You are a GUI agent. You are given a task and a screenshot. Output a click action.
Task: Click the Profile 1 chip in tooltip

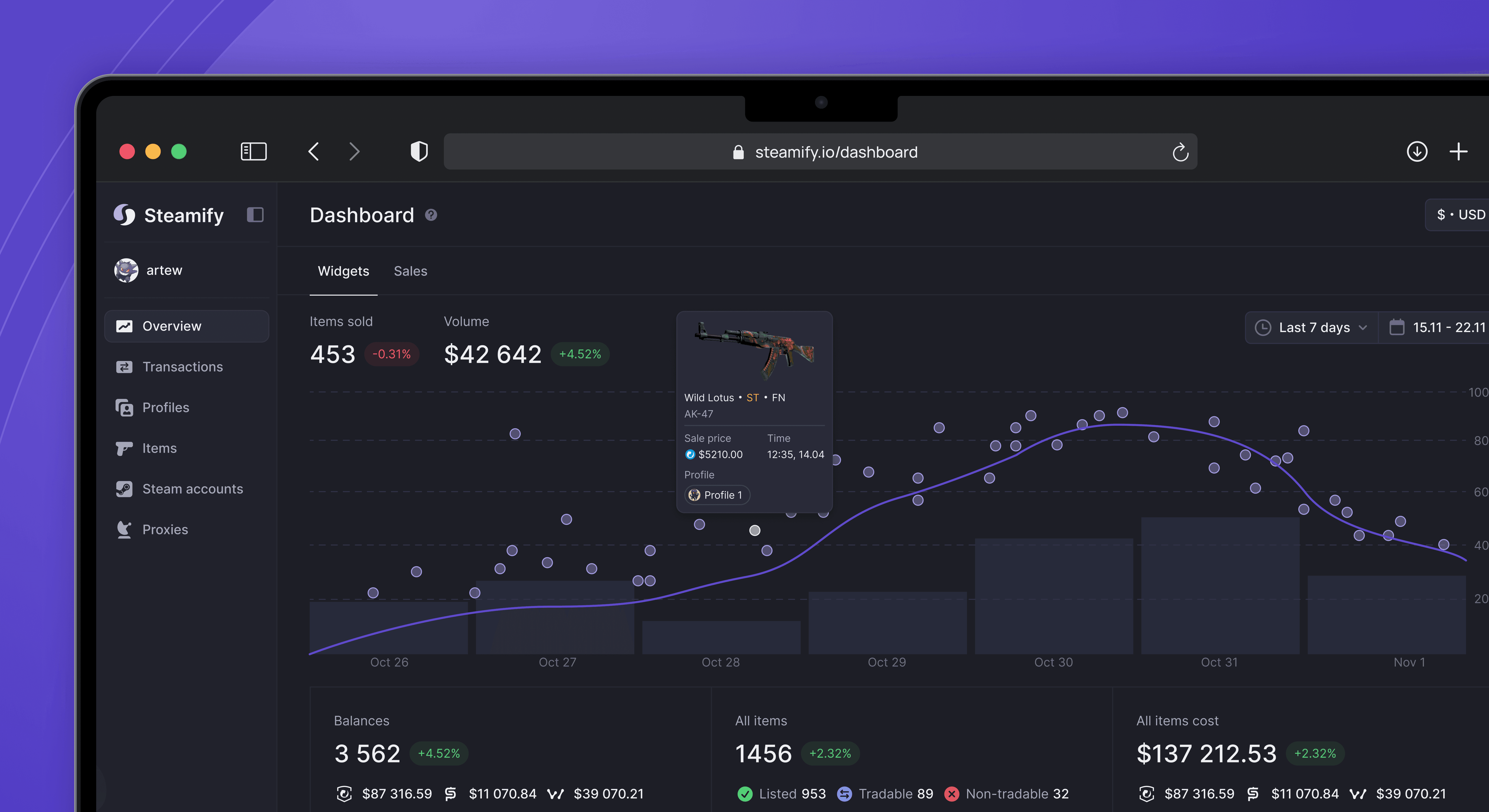pyautogui.click(x=717, y=495)
